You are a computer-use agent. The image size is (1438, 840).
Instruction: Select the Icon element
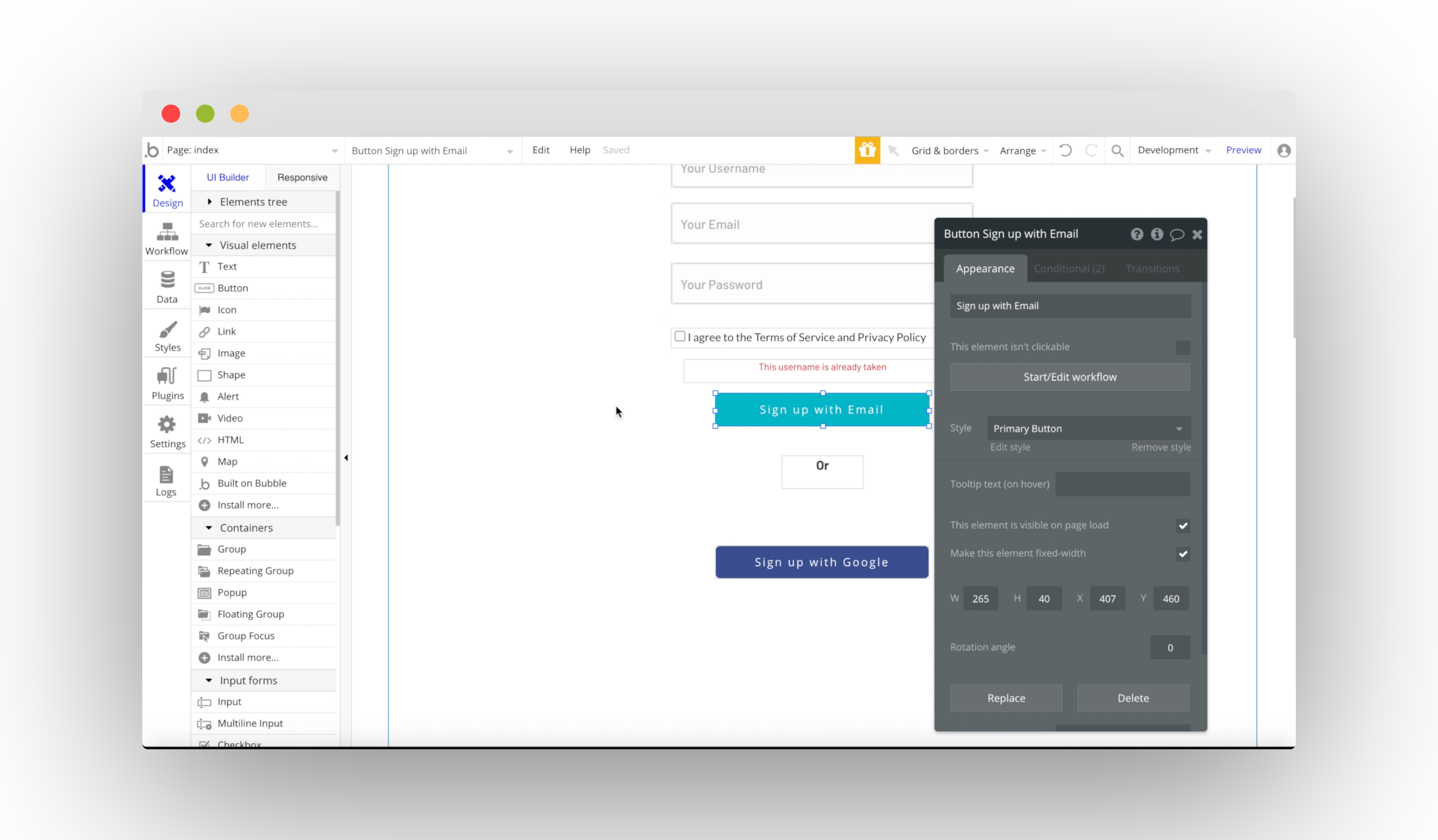(263, 310)
